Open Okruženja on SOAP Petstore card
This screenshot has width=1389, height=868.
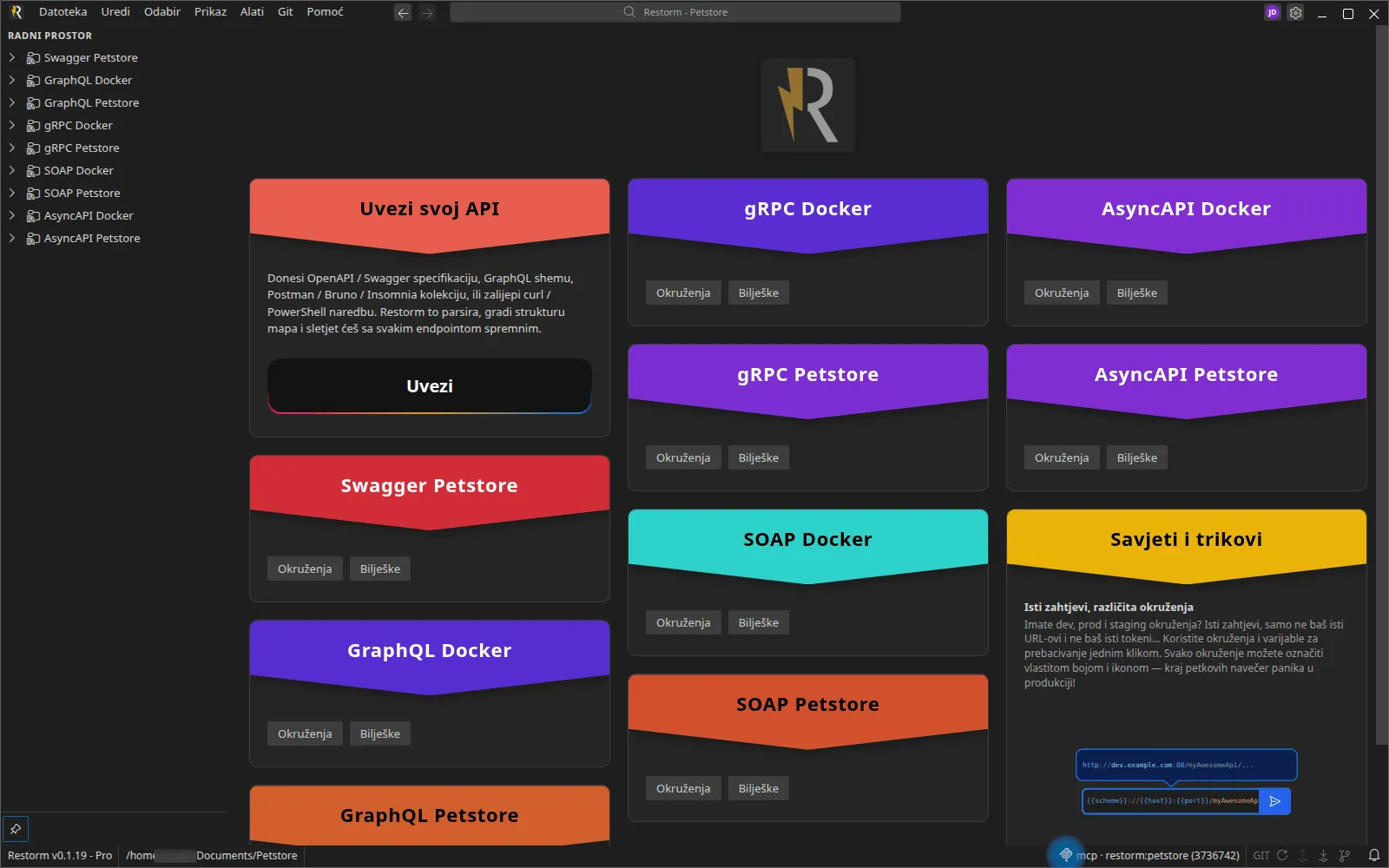(683, 789)
